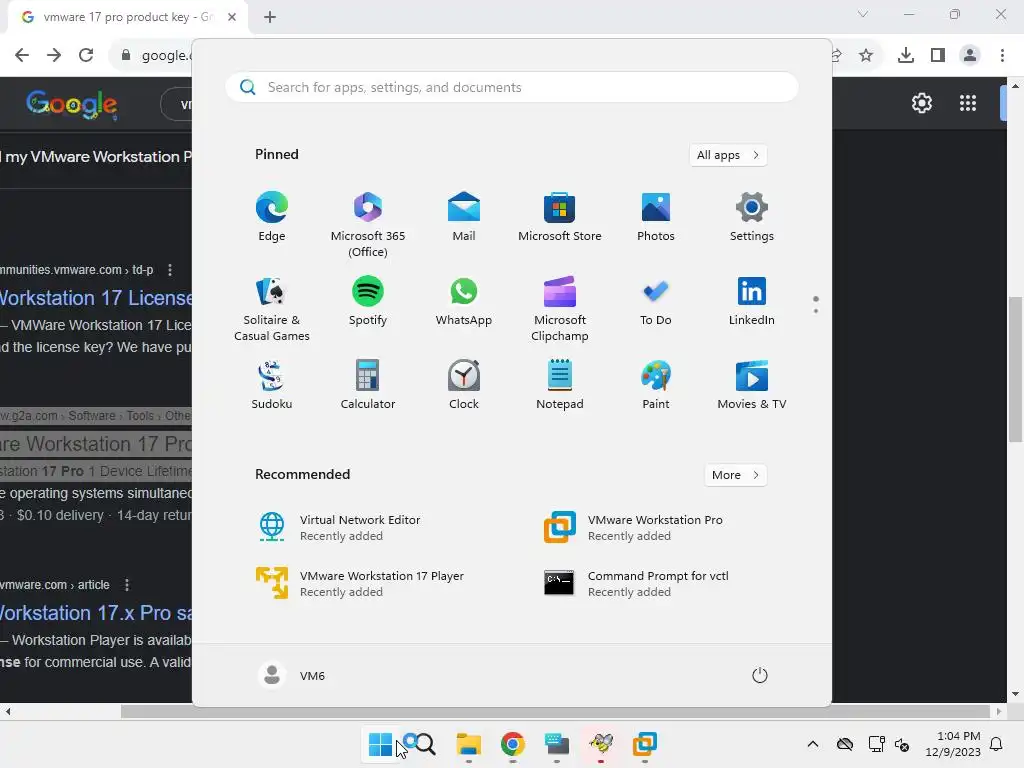Image resolution: width=1024 pixels, height=768 pixels.
Task: Click the muted volume icon in tray
Action: click(902, 744)
